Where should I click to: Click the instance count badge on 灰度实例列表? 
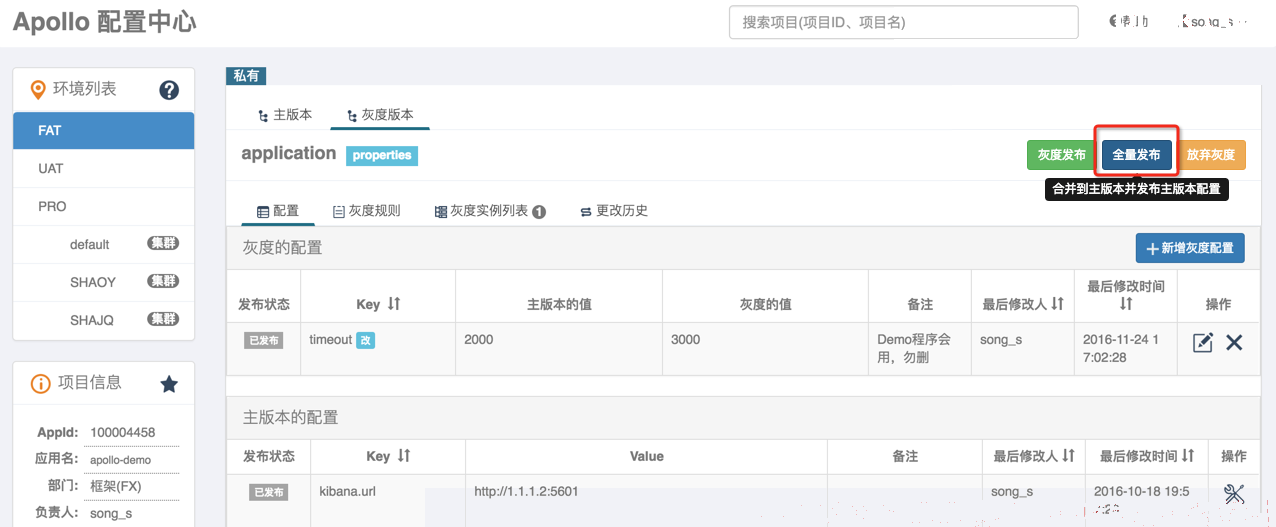point(539,211)
